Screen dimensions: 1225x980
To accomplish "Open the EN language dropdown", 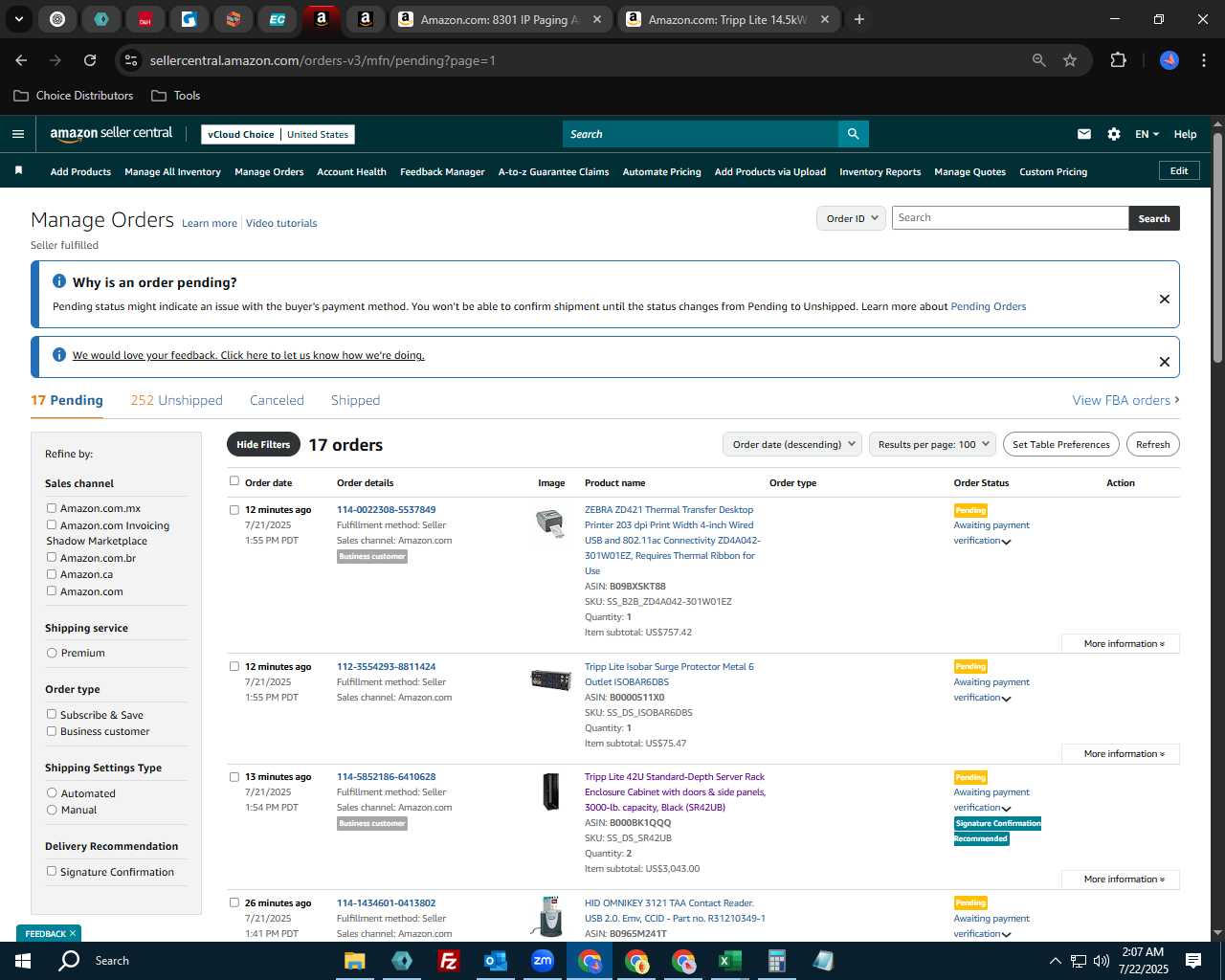I will (1147, 134).
